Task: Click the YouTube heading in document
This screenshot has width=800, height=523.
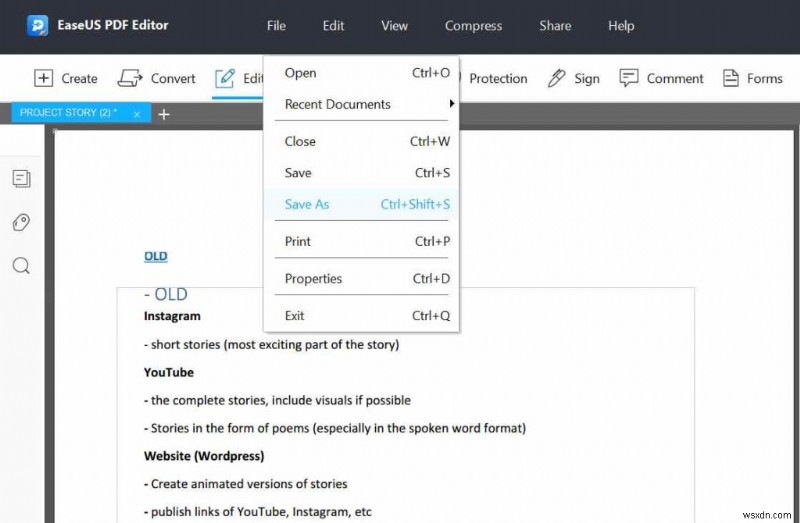Action: click(169, 372)
